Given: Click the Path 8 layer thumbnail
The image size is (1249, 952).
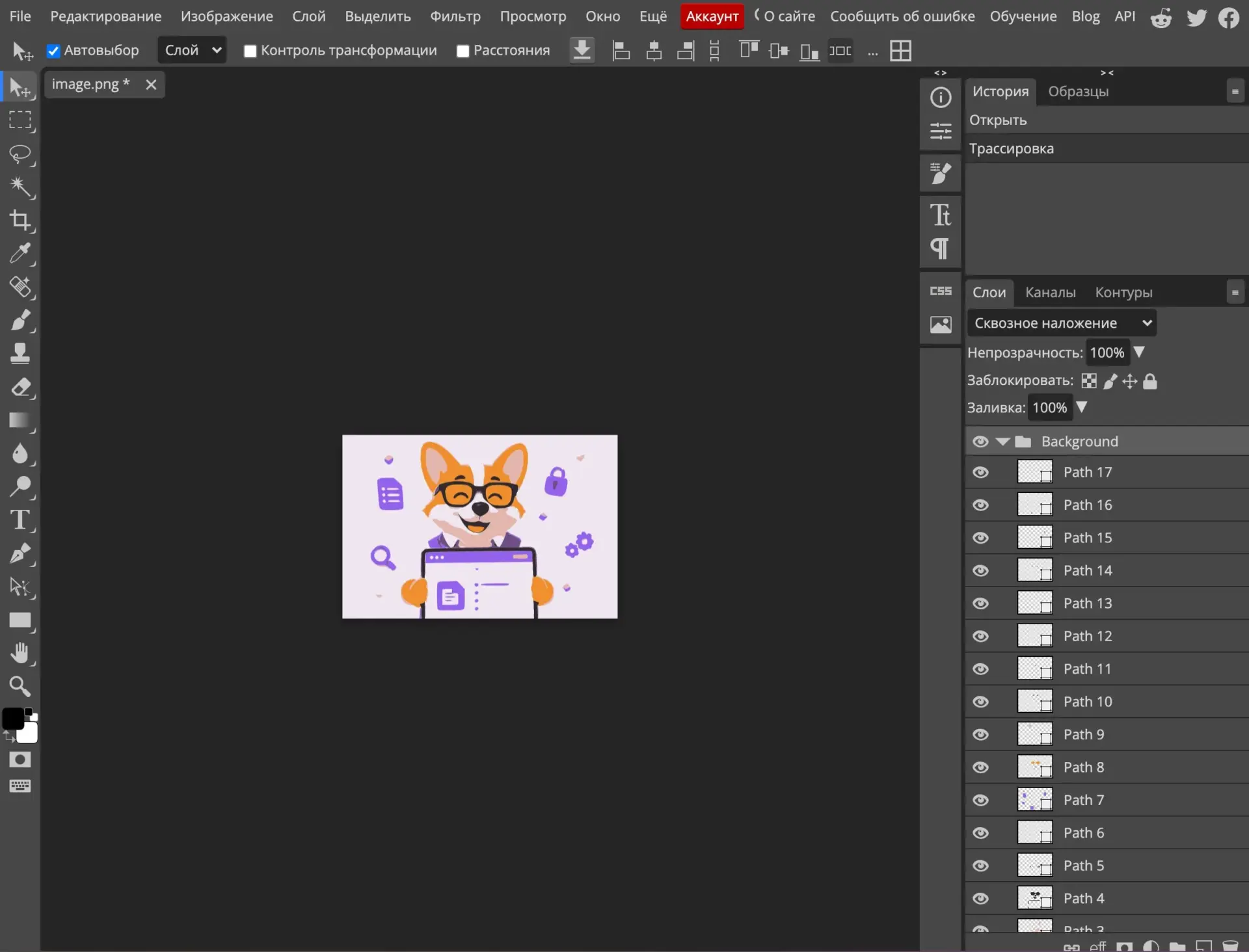Looking at the screenshot, I should (1034, 767).
